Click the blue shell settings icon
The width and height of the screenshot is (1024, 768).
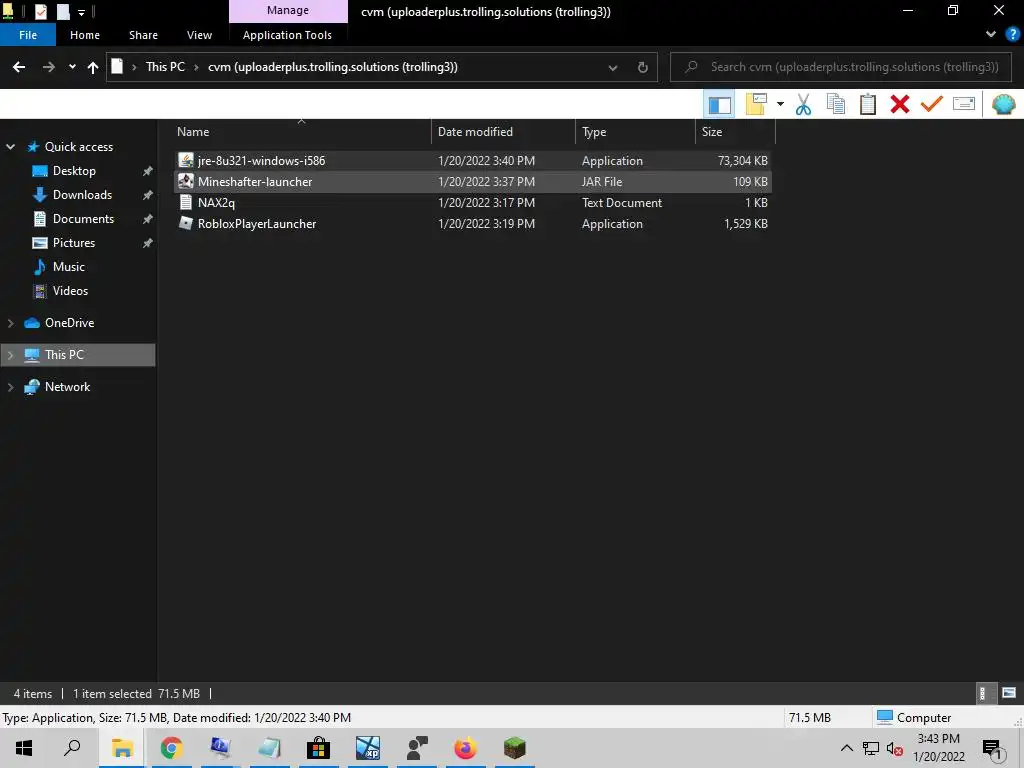pyautogui.click(x=1004, y=104)
